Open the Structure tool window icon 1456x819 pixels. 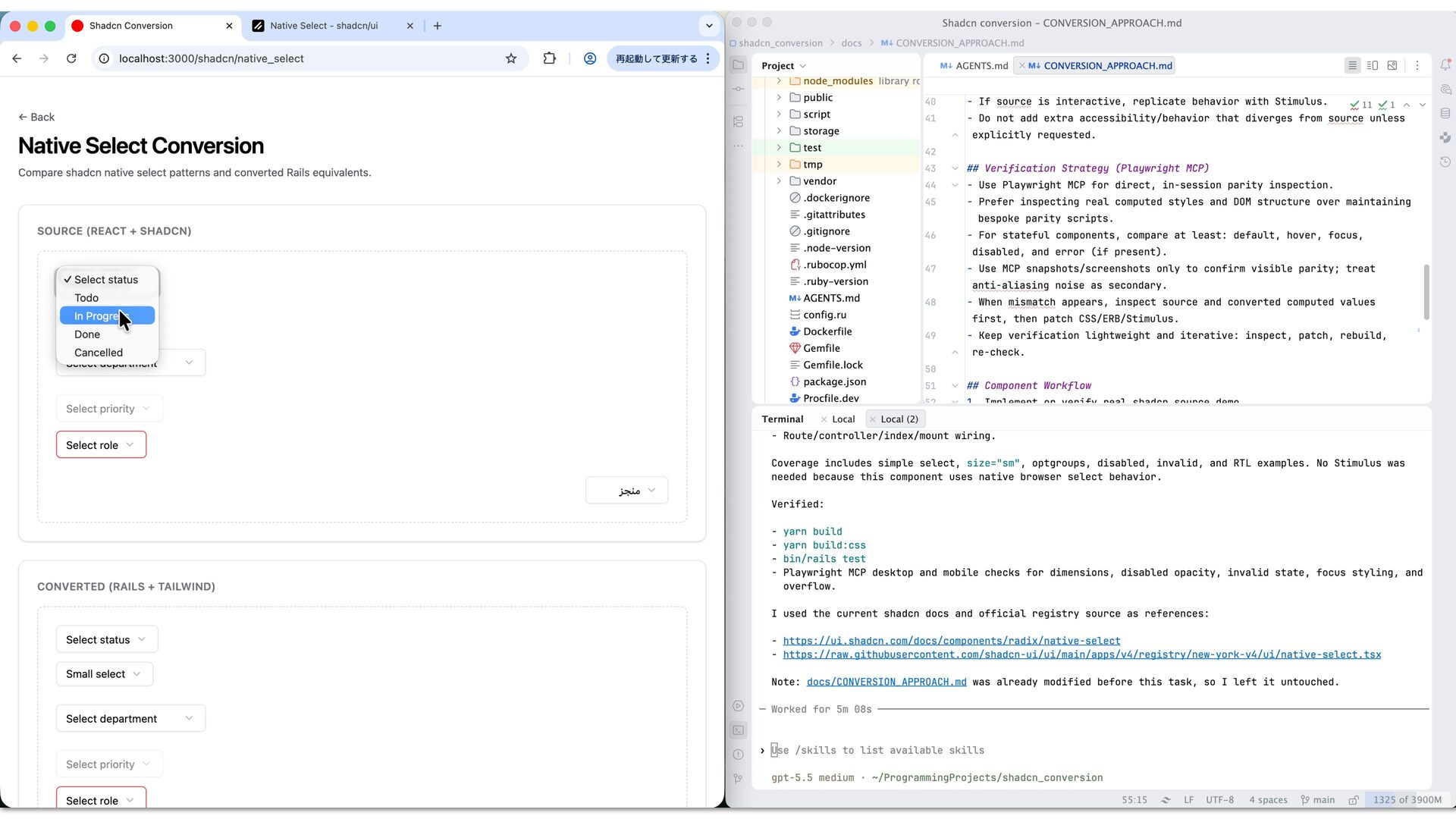(x=738, y=121)
